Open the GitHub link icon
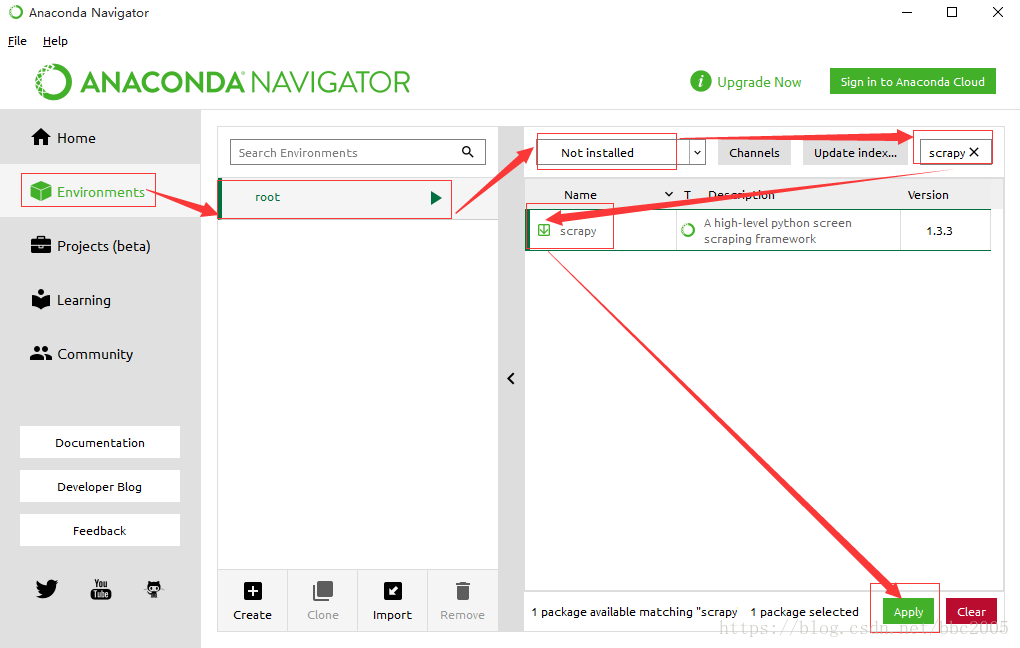The height and width of the screenshot is (648, 1020). point(154,589)
